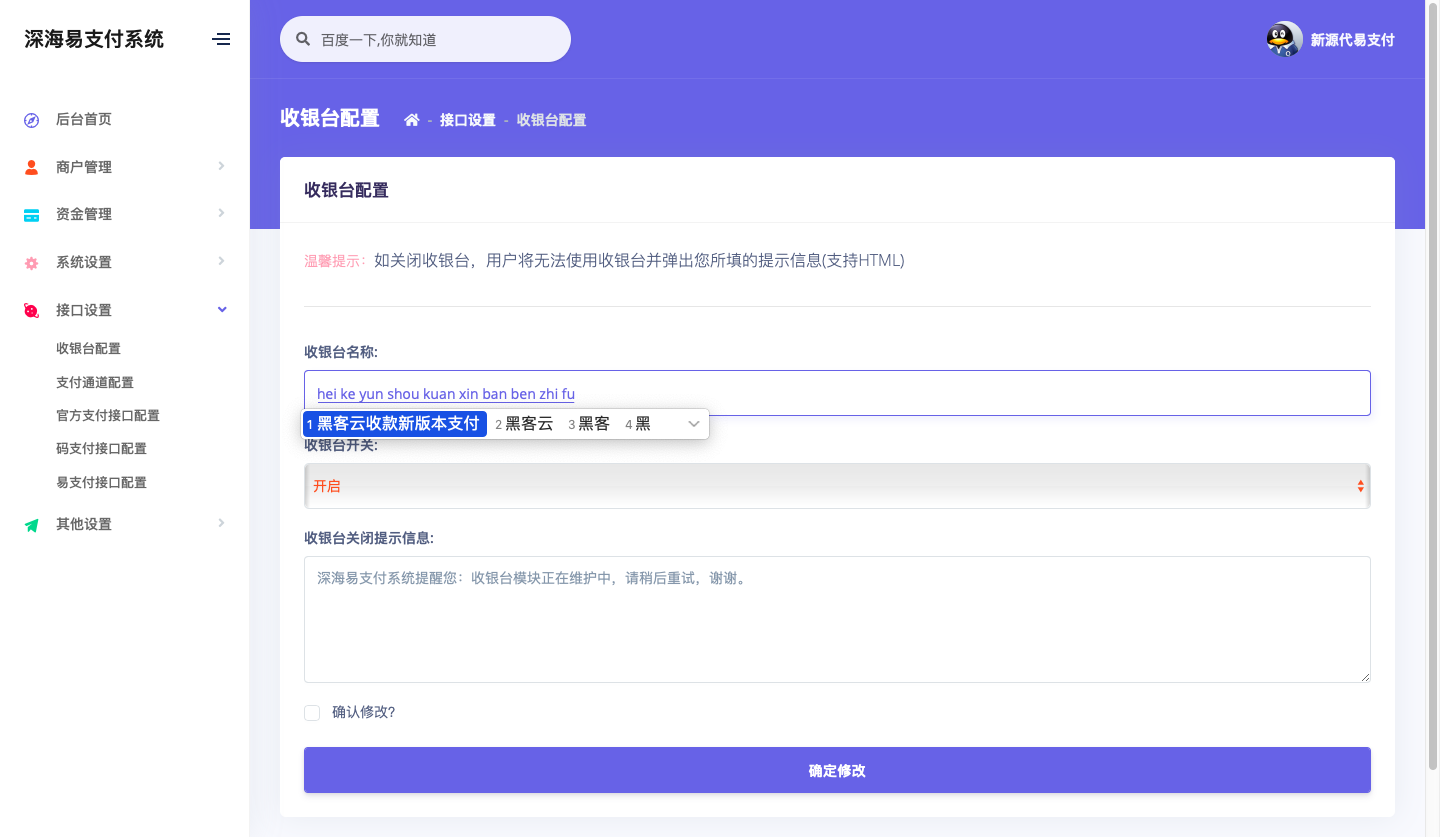Expand the 商户管理 submenu arrow
The image size is (1440, 837).
[221, 166]
